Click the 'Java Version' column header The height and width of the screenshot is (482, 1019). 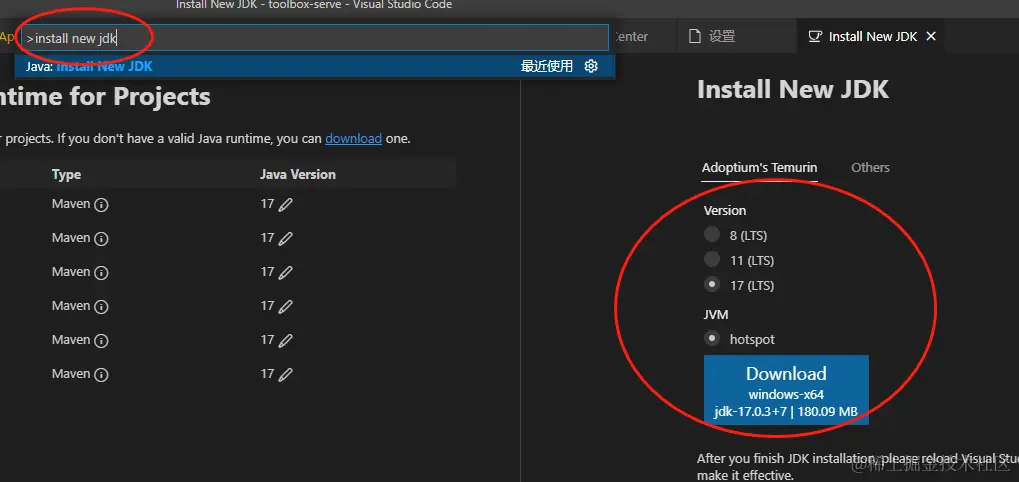click(298, 174)
